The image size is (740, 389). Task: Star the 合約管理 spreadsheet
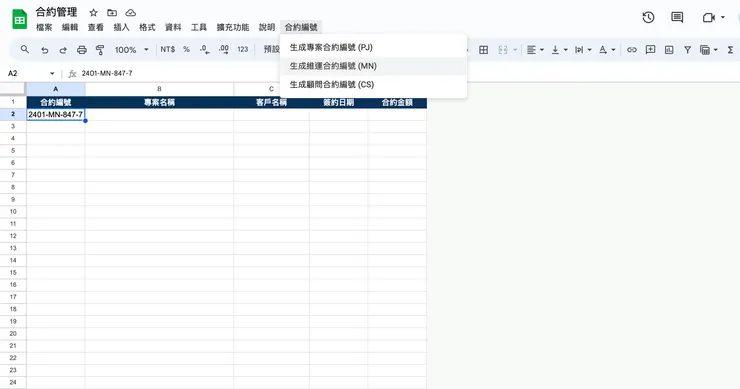pyautogui.click(x=93, y=13)
